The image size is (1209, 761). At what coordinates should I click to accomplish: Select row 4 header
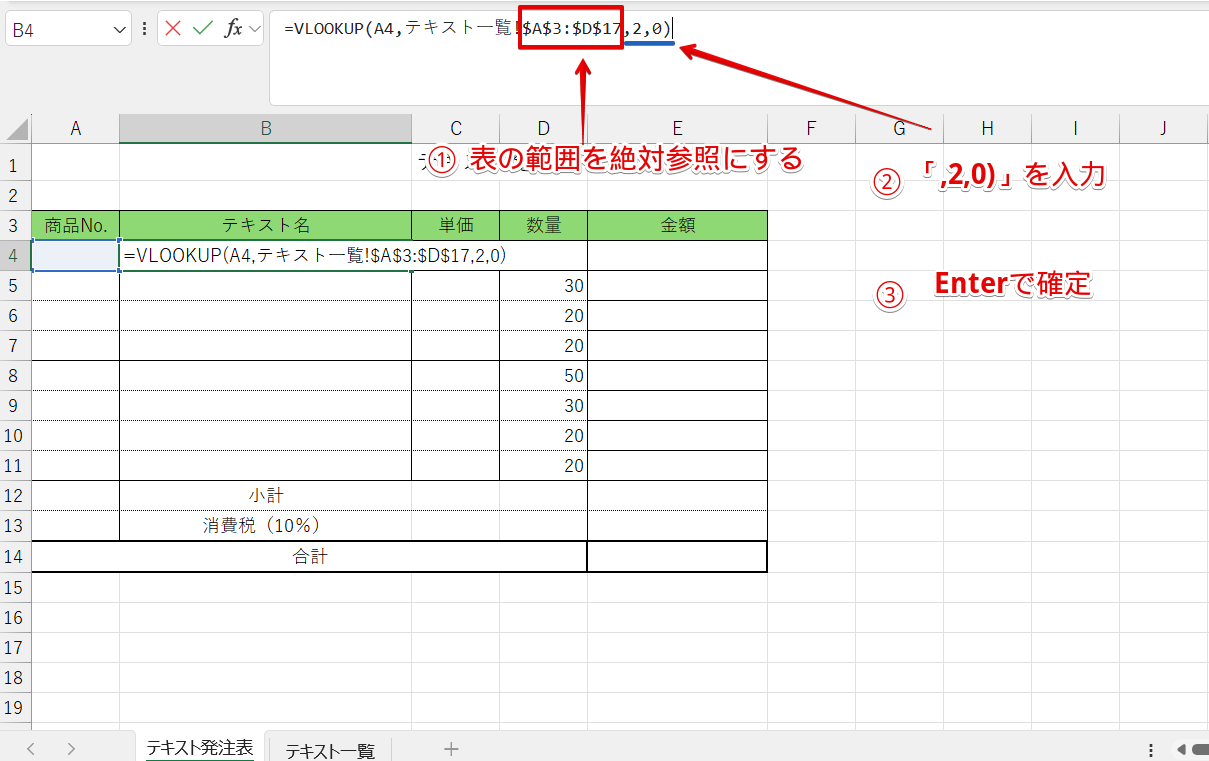tap(15, 255)
